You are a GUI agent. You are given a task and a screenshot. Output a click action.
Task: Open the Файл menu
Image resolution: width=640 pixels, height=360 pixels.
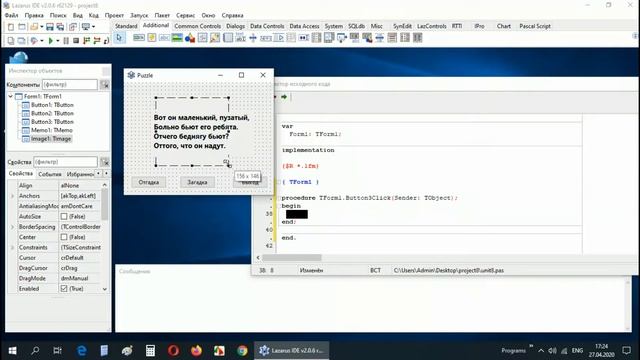click(11, 15)
